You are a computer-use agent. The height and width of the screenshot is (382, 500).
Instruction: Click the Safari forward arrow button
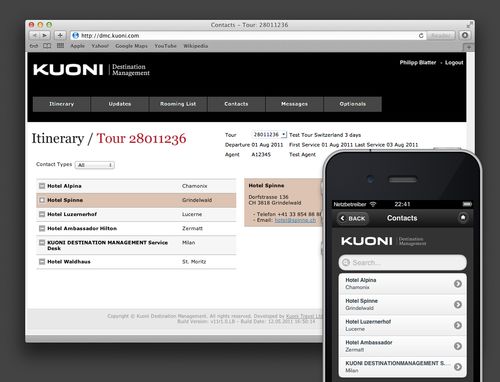(45, 35)
